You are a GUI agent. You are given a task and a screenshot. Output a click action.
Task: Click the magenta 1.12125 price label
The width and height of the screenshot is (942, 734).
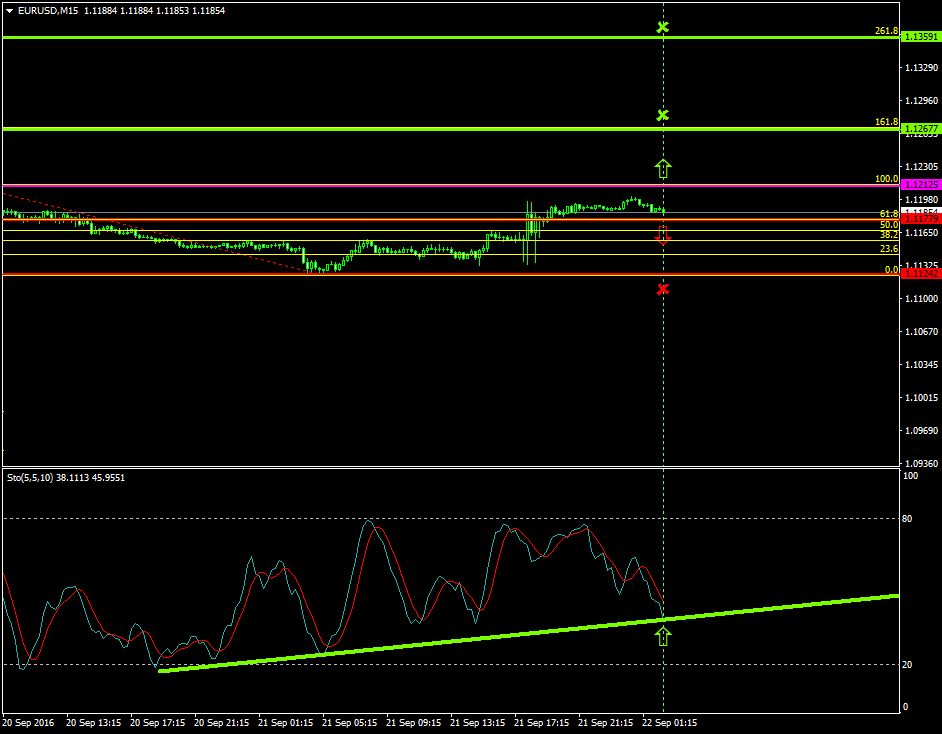point(920,185)
